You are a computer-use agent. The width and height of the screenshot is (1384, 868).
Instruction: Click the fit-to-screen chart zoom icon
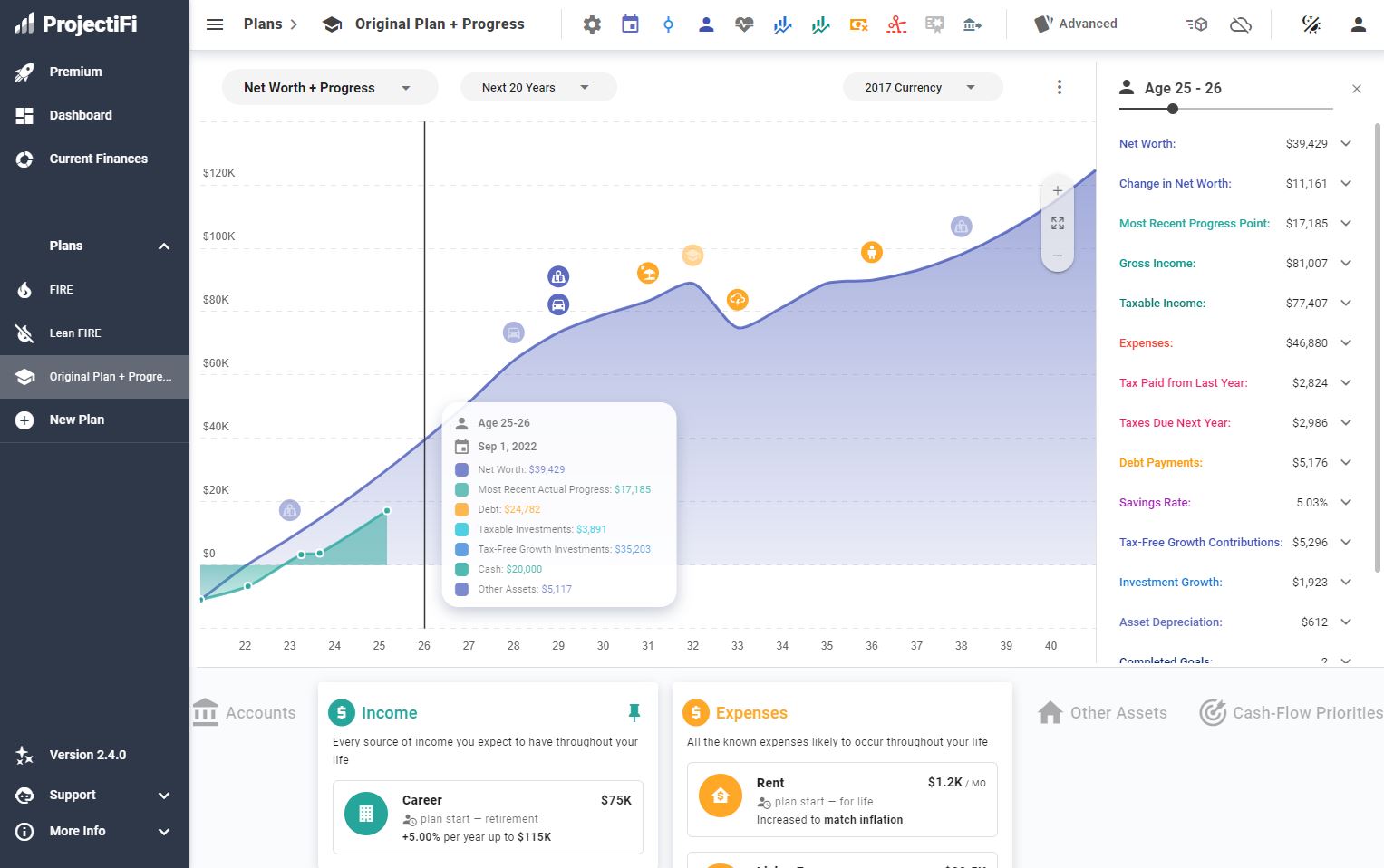(1057, 223)
